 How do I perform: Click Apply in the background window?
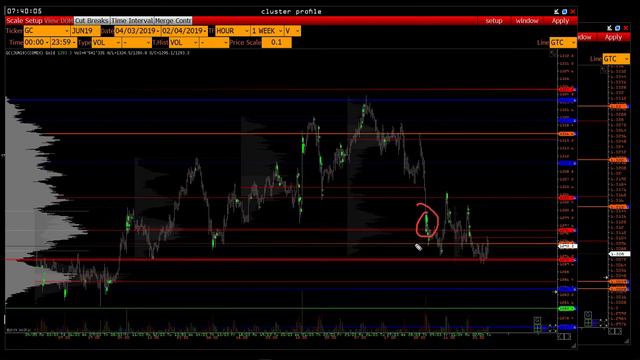coord(613,37)
